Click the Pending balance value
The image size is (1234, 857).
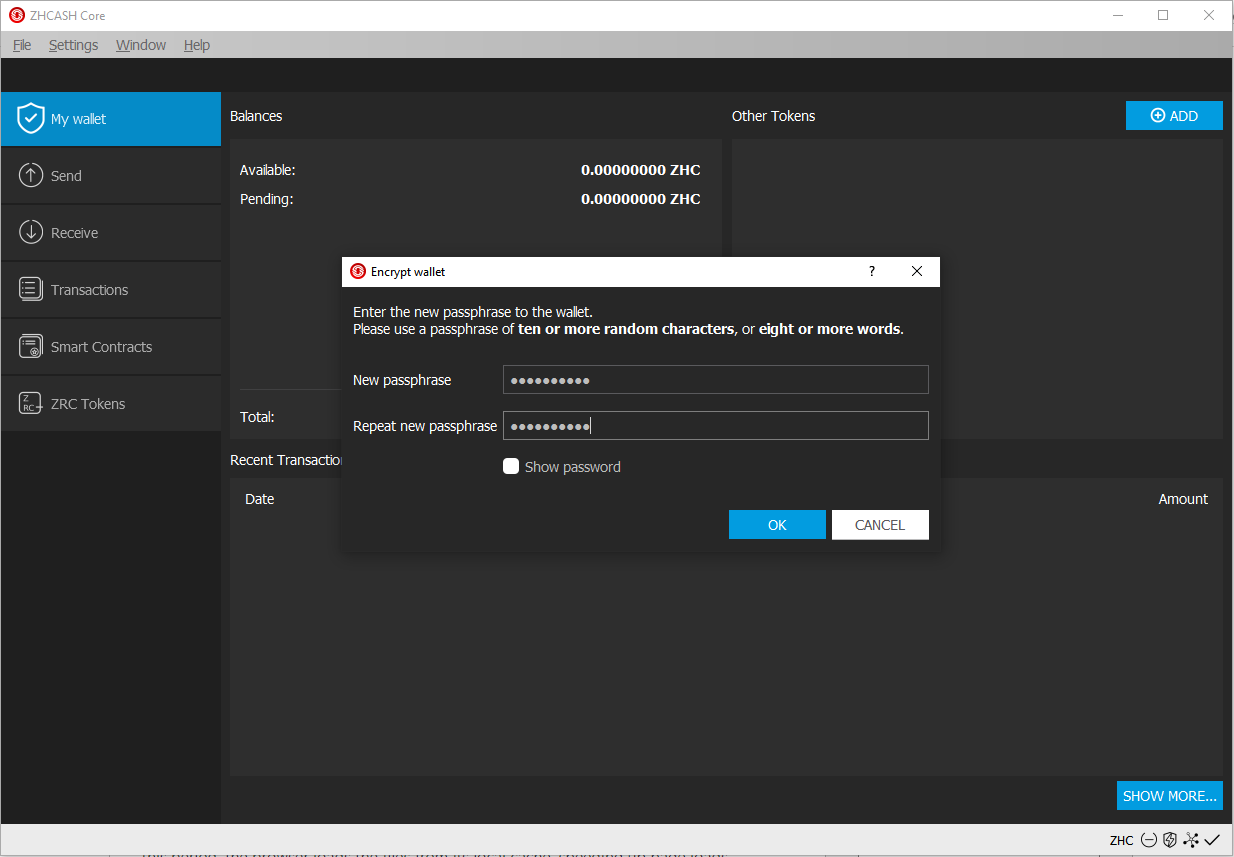coord(641,199)
